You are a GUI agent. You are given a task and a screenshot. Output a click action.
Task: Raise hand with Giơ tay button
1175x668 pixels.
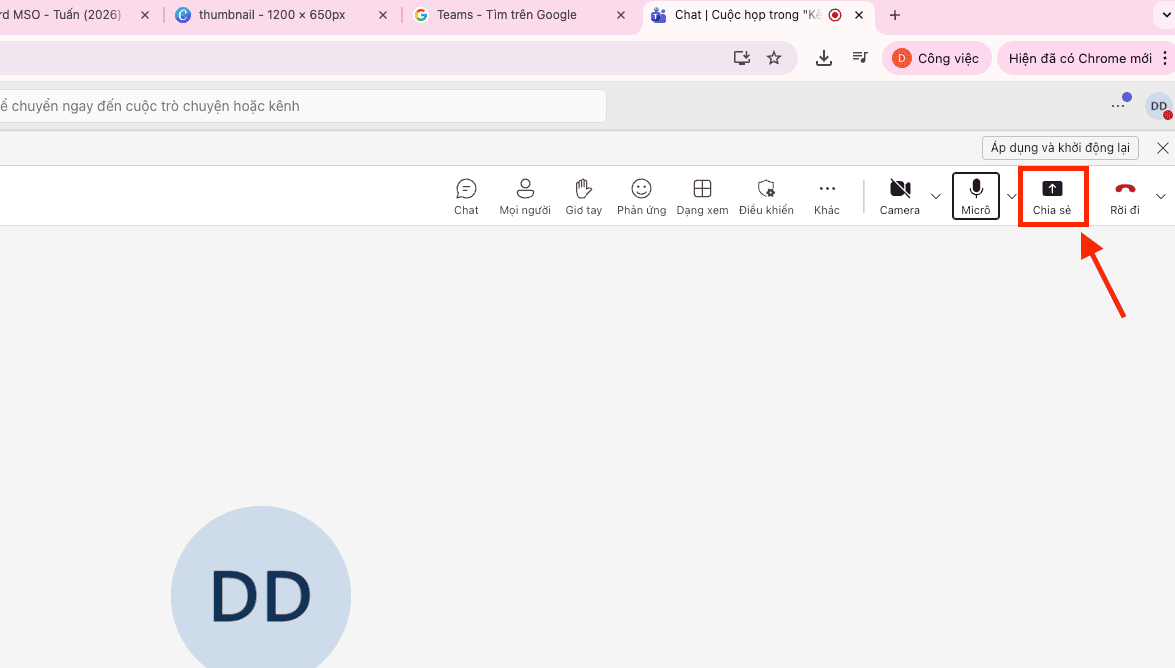583,196
